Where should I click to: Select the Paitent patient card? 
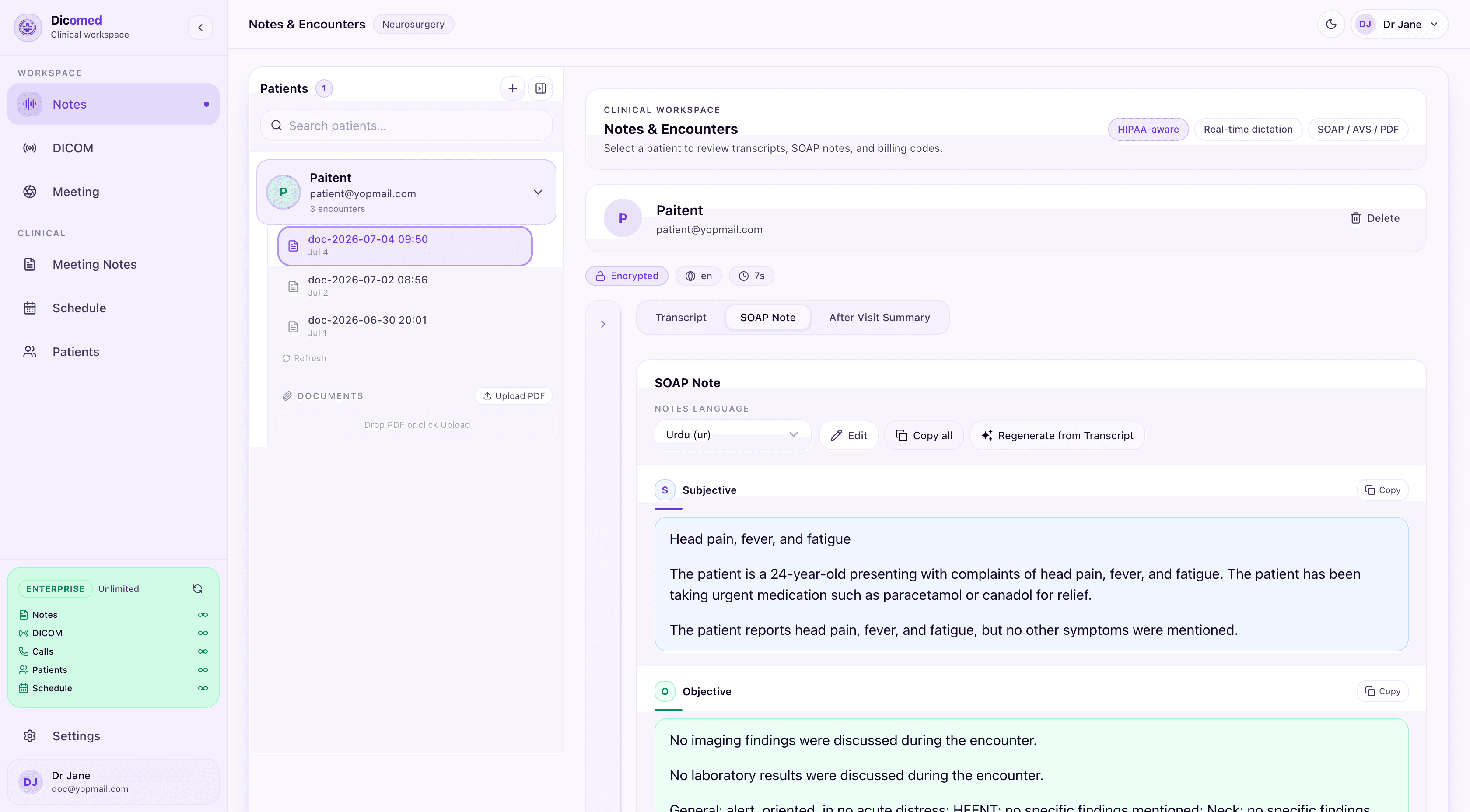pos(406,192)
